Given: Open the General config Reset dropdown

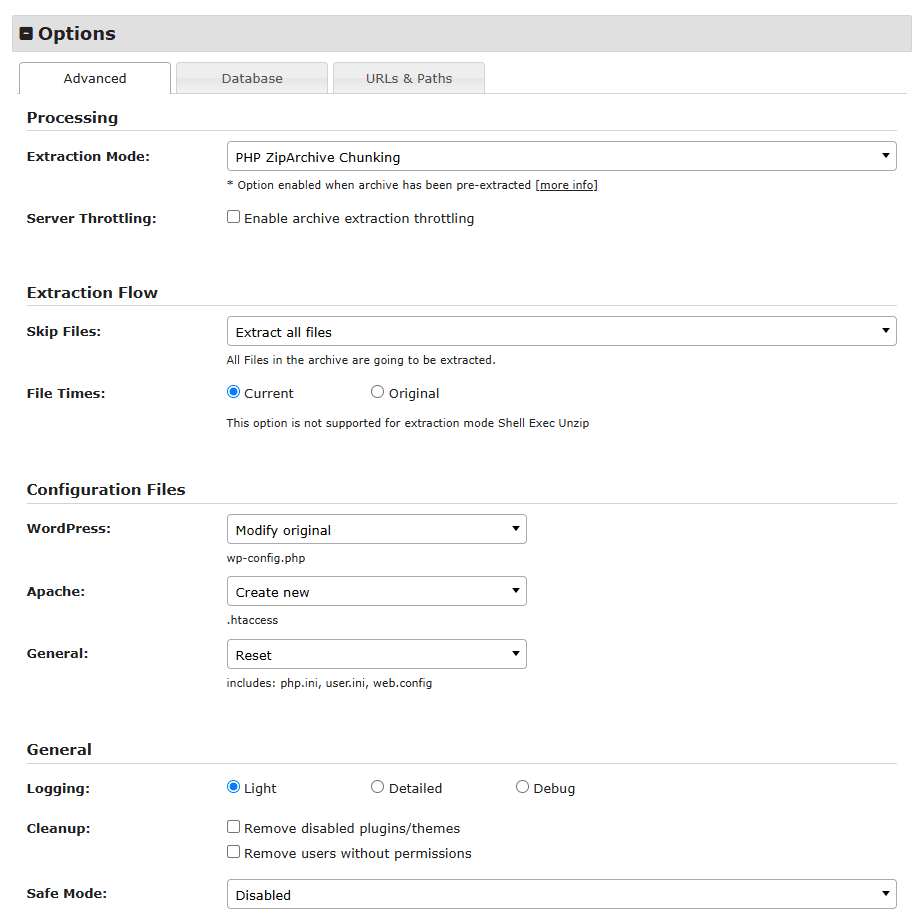Looking at the screenshot, I should click(x=376, y=655).
